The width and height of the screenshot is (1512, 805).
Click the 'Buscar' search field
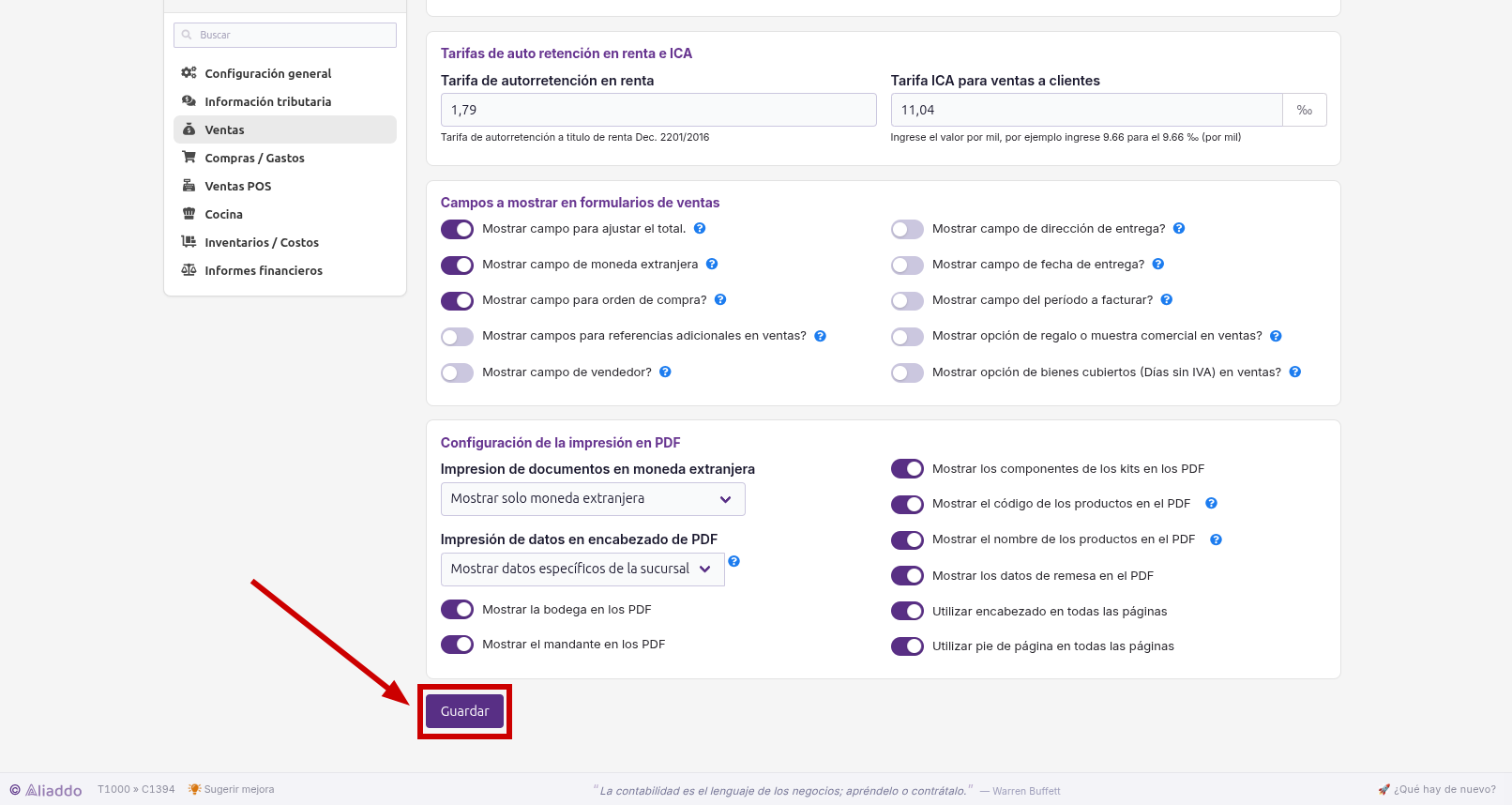285,35
